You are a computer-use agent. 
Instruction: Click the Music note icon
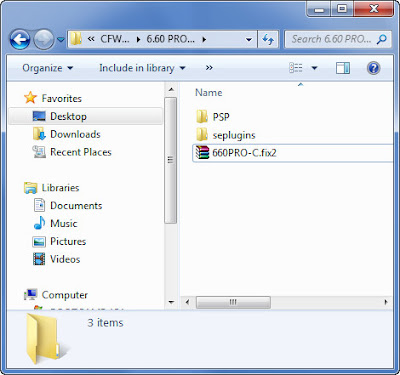tap(39, 223)
